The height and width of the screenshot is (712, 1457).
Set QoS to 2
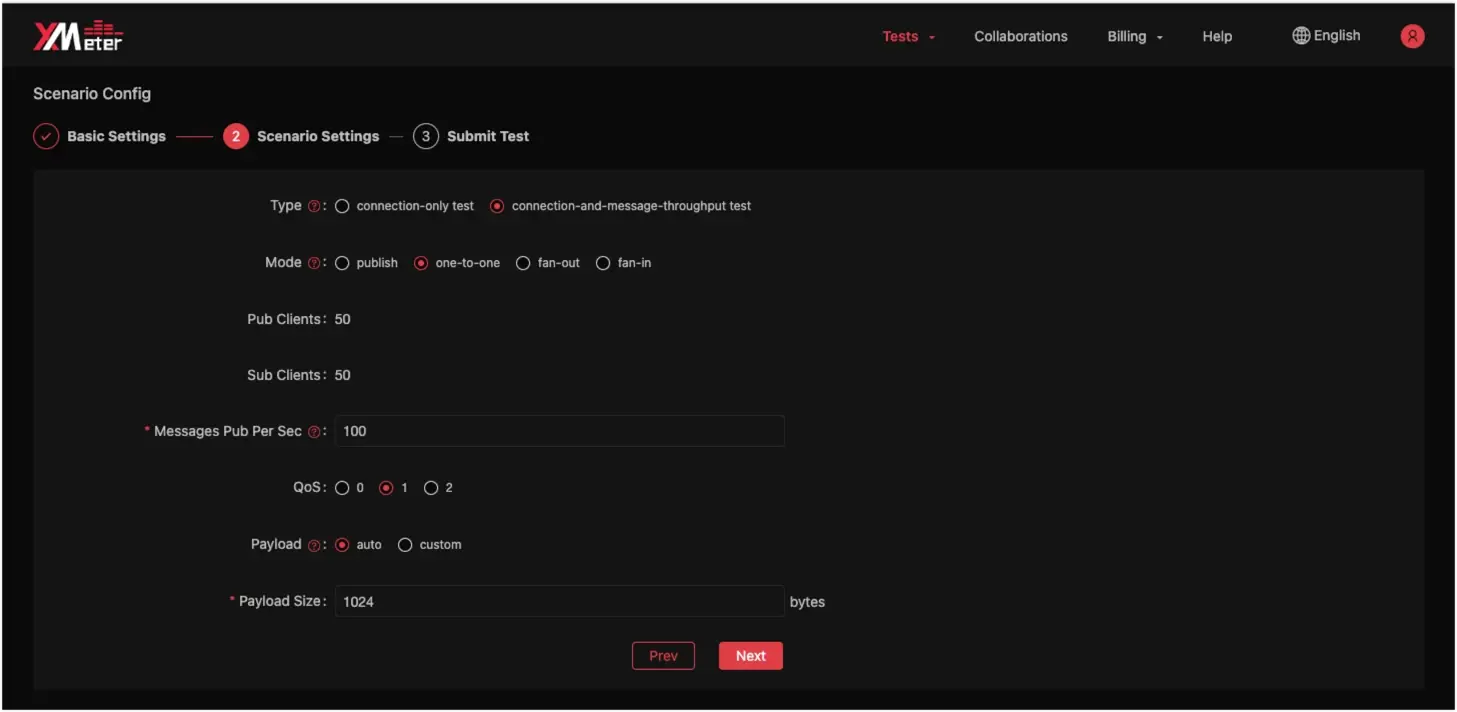pyautogui.click(x=431, y=488)
